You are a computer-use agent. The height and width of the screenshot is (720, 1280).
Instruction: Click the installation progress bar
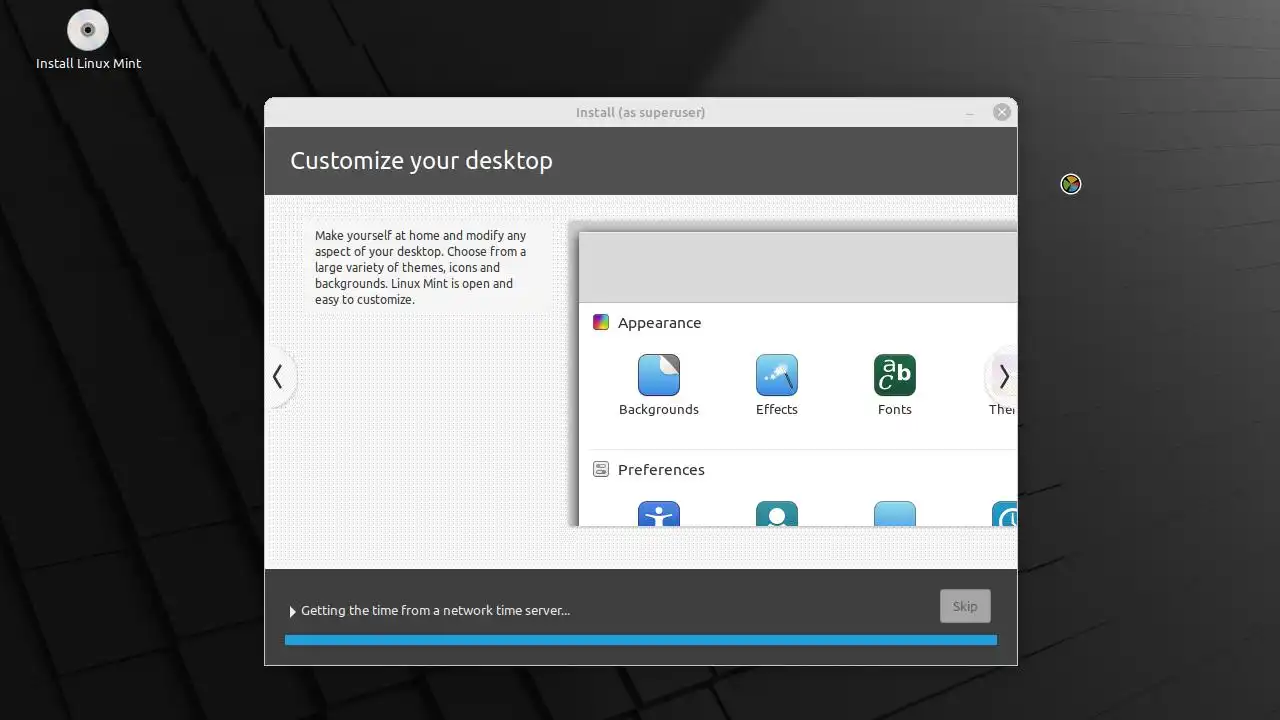[x=641, y=640]
